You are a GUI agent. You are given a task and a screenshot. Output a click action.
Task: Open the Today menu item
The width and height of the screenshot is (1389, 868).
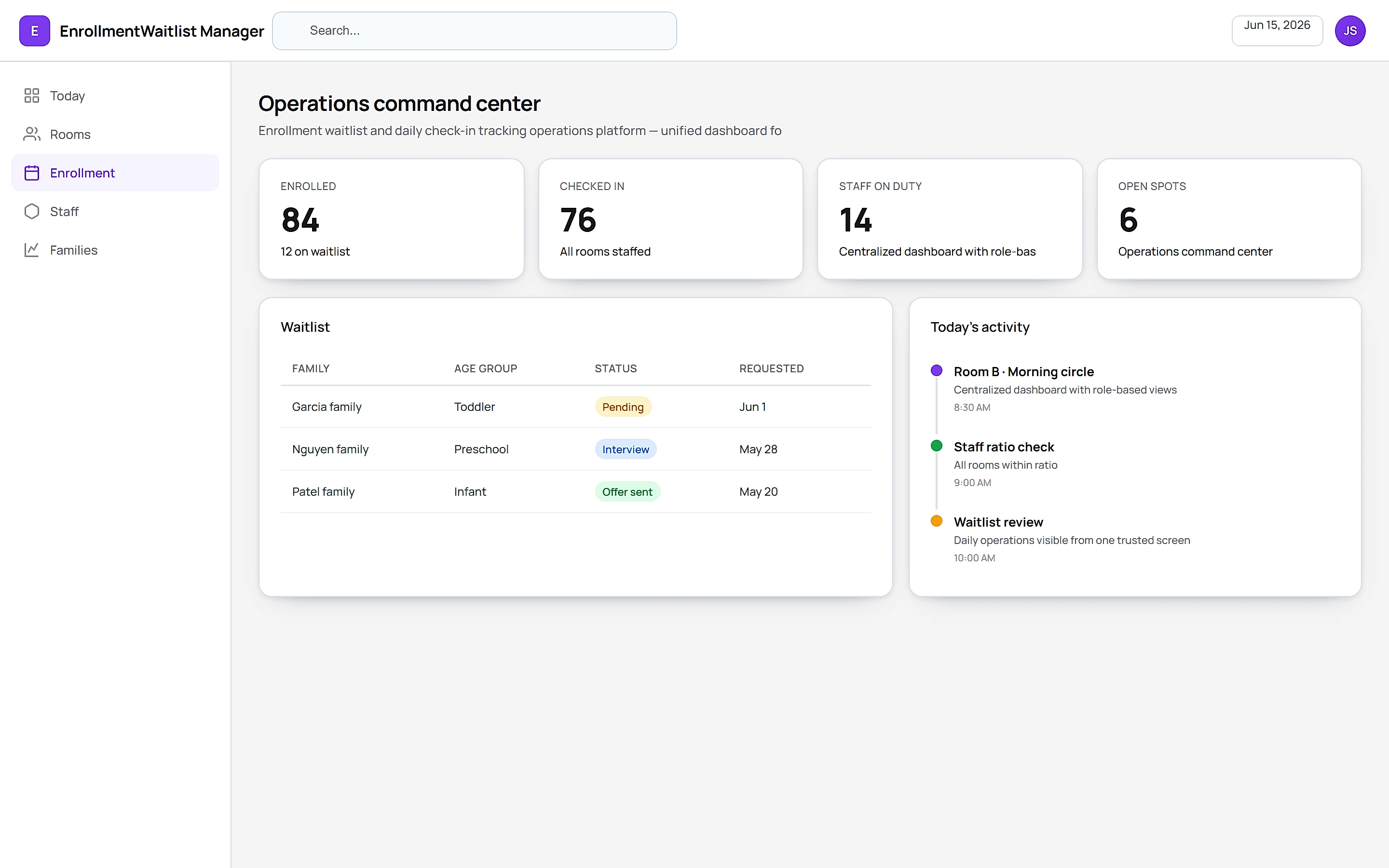pyautogui.click(x=115, y=95)
